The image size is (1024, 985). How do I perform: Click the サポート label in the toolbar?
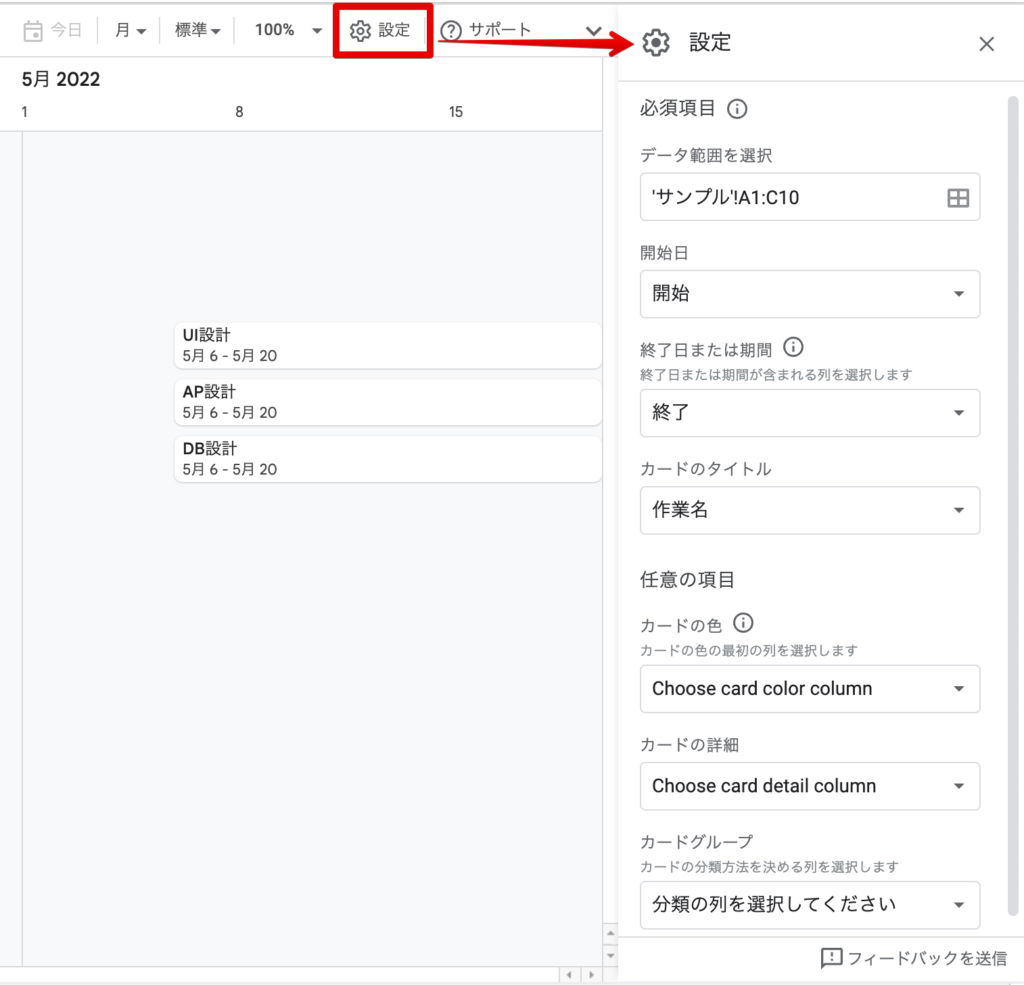[x=500, y=30]
